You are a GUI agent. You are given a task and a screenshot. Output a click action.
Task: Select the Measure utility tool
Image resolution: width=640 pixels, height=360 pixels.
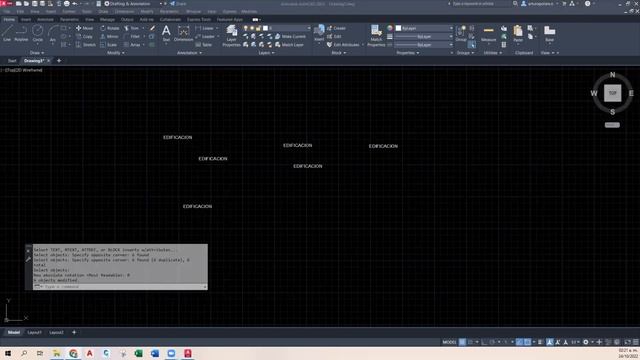pyautogui.click(x=488, y=34)
